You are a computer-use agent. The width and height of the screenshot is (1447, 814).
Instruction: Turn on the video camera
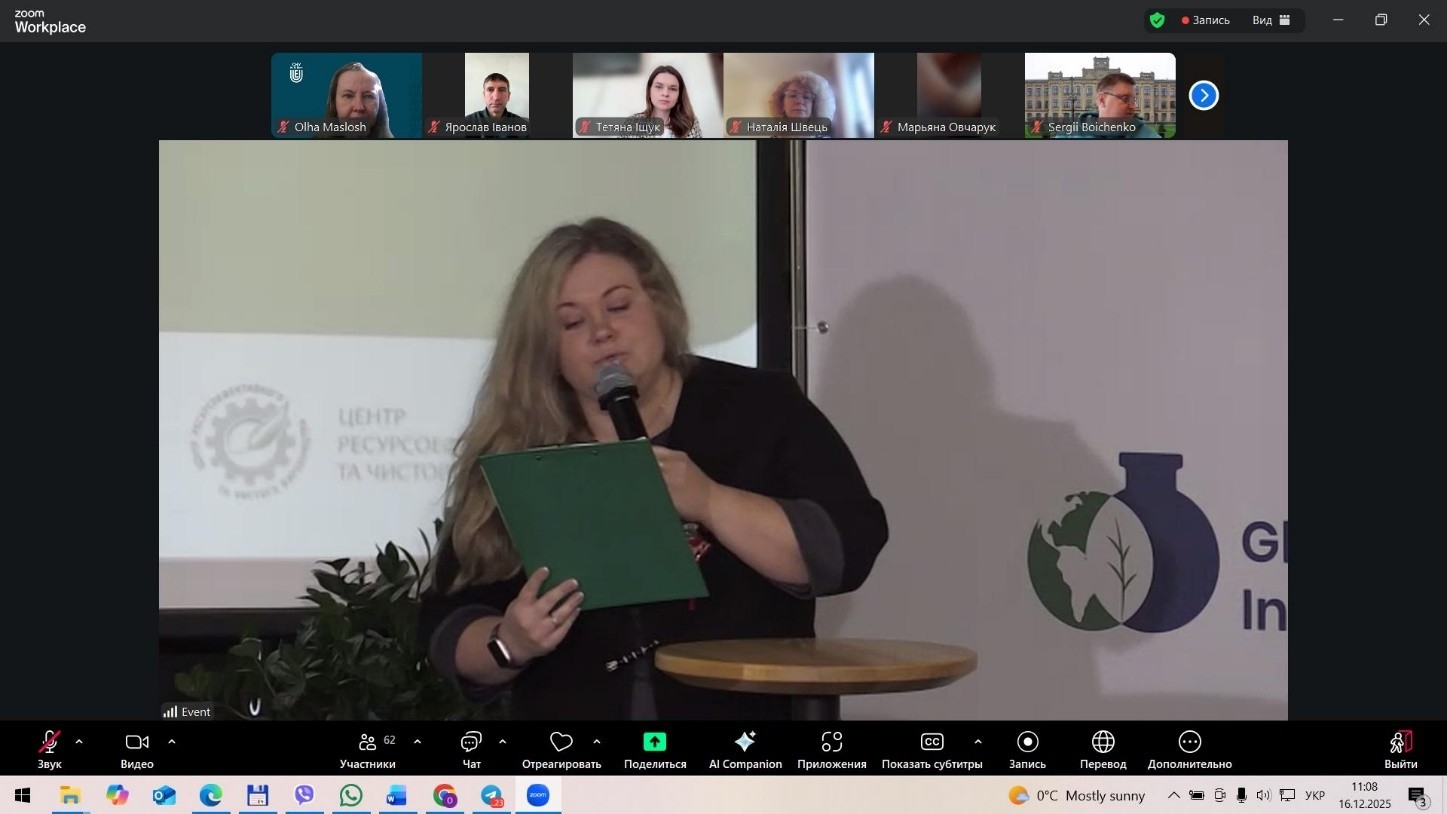pos(137,742)
